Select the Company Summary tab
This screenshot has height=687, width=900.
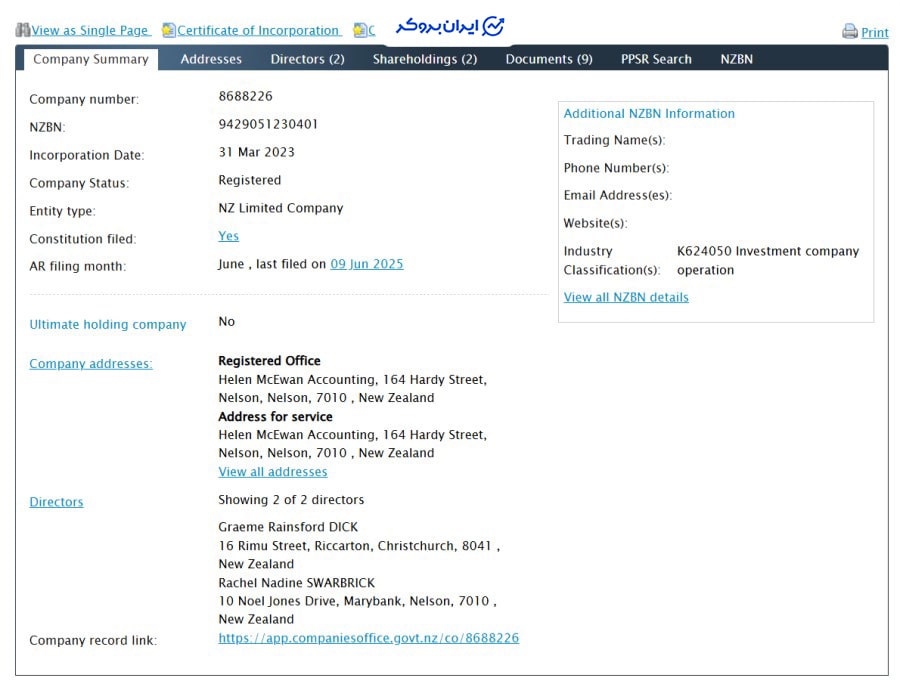(91, 59)
